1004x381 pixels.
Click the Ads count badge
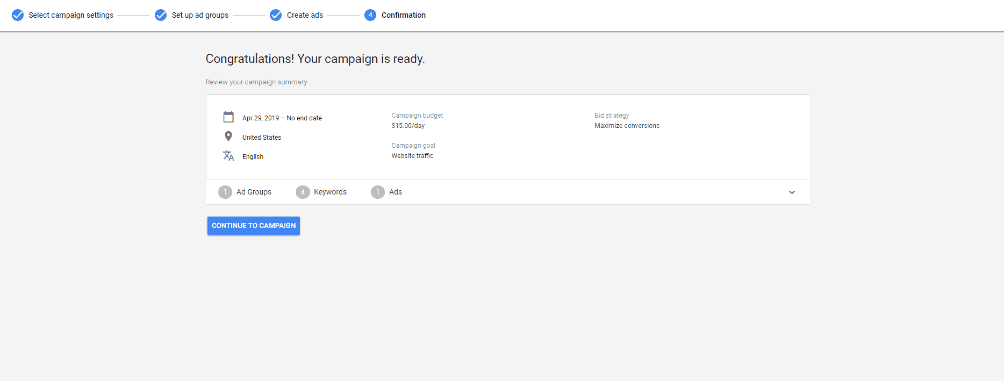point(378,192)
